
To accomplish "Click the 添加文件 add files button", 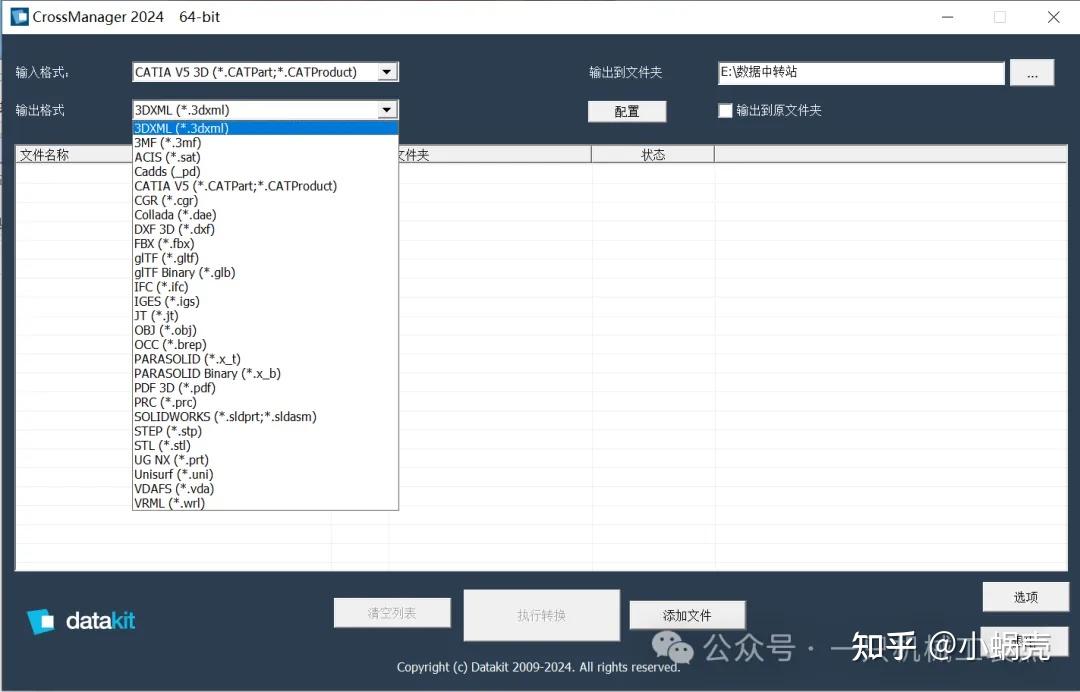I will [686, 615].
